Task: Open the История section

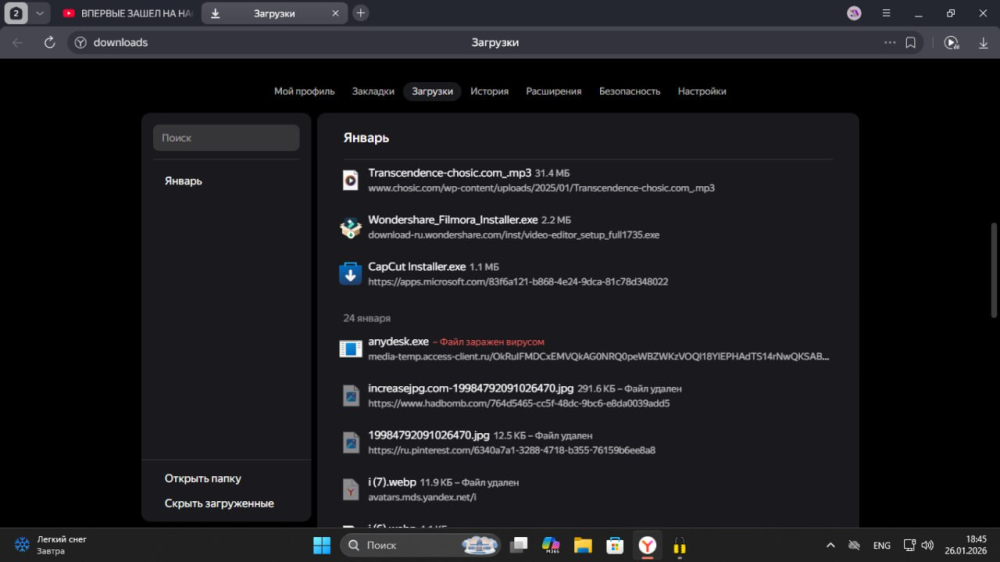Action: pyautogui.click(x=489, y=91)
